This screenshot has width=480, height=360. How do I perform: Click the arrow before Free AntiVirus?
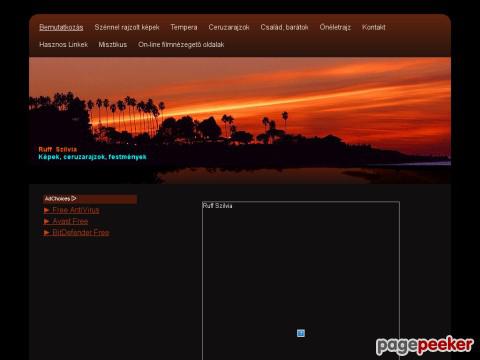click(47, 210)
